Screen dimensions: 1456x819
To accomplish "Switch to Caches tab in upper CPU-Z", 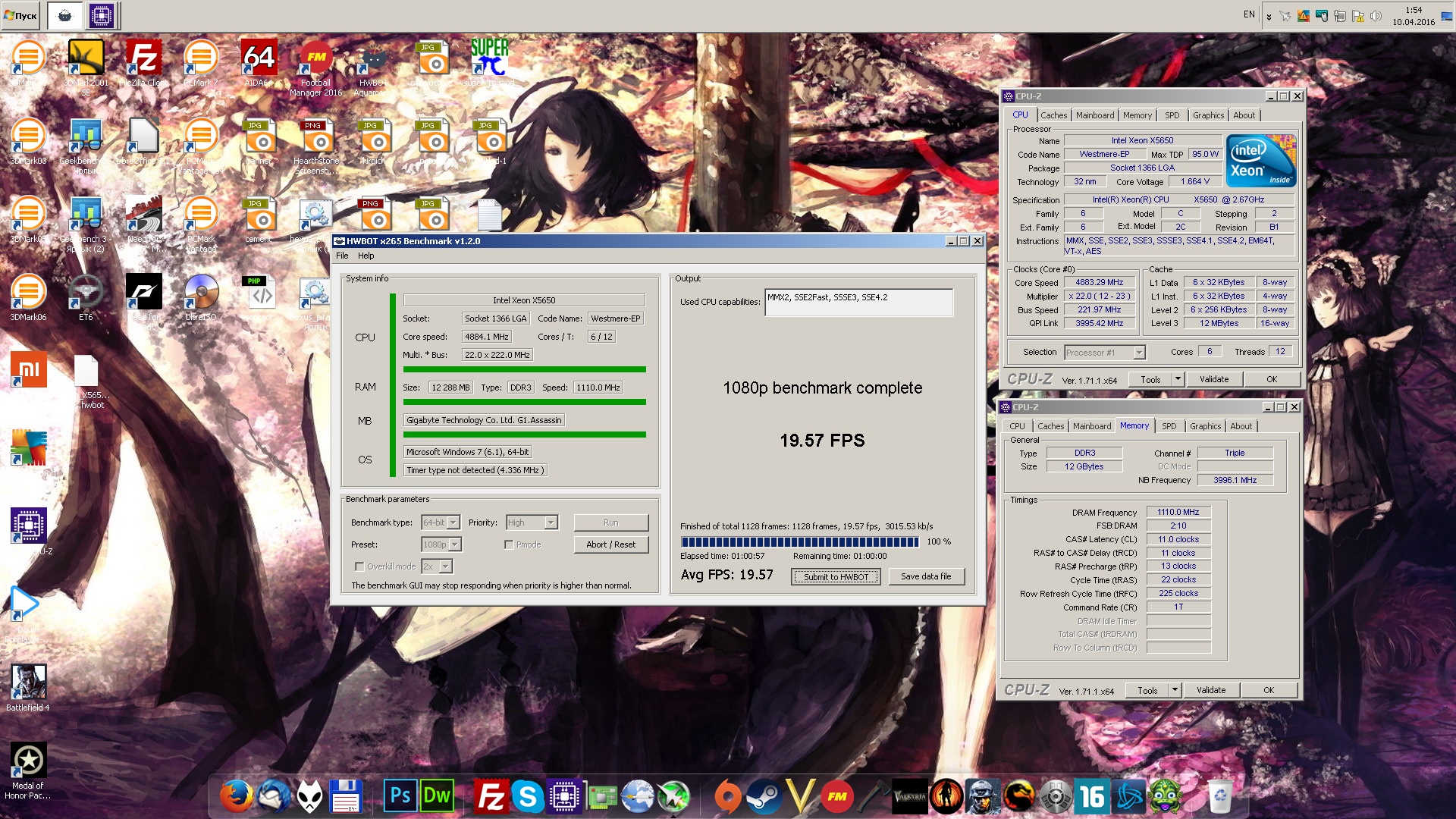I will click(1053, 115).
